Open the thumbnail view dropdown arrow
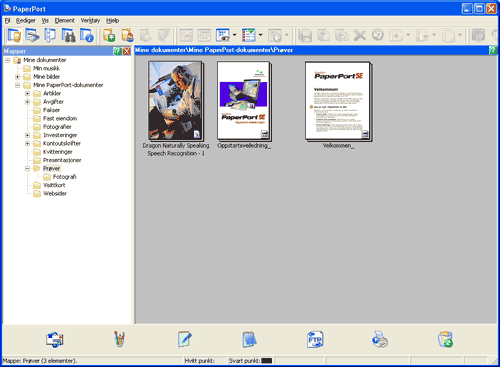 point(234,35)
